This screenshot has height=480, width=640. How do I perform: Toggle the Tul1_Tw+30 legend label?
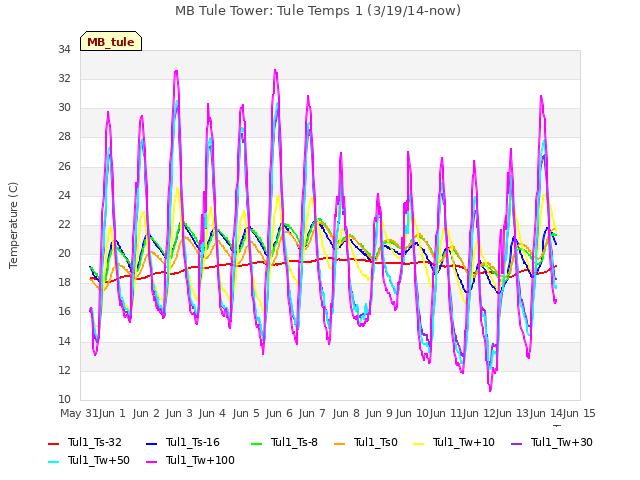coord(562,442)
